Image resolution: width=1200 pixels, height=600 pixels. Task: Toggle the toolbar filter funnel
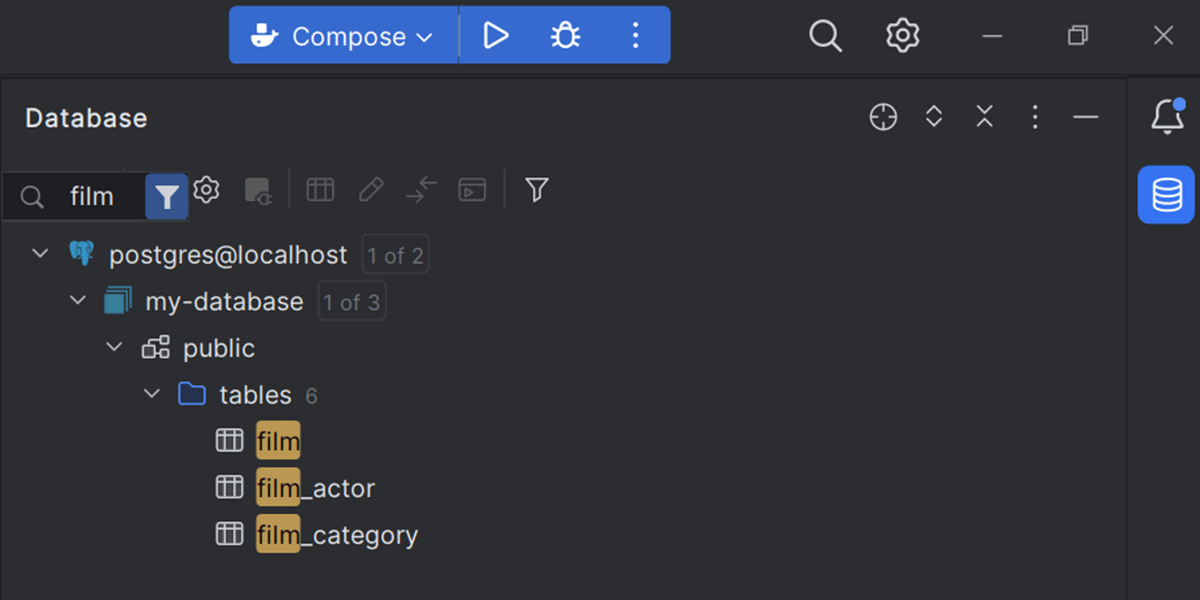(x=537, y=189)
